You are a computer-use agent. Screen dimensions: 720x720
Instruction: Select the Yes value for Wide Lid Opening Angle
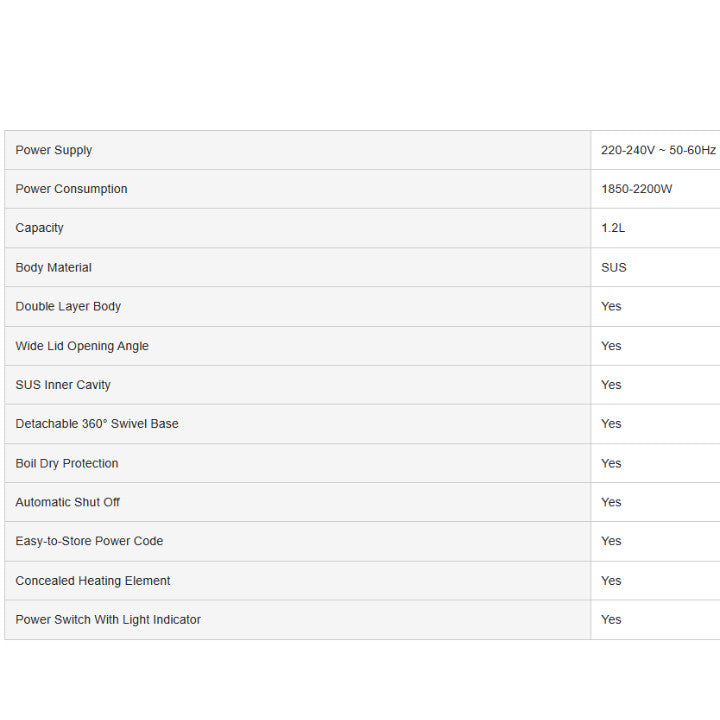pyautogui.click(x=611, y=346)
